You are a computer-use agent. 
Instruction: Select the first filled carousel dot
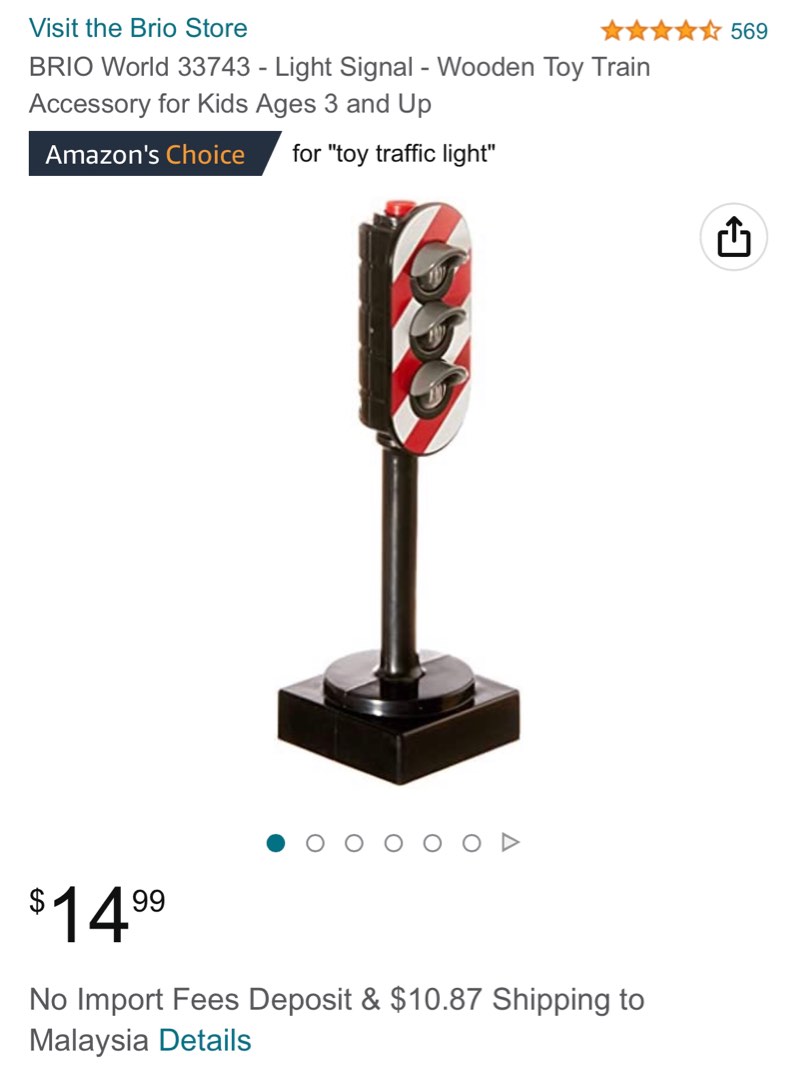[275, 842]
